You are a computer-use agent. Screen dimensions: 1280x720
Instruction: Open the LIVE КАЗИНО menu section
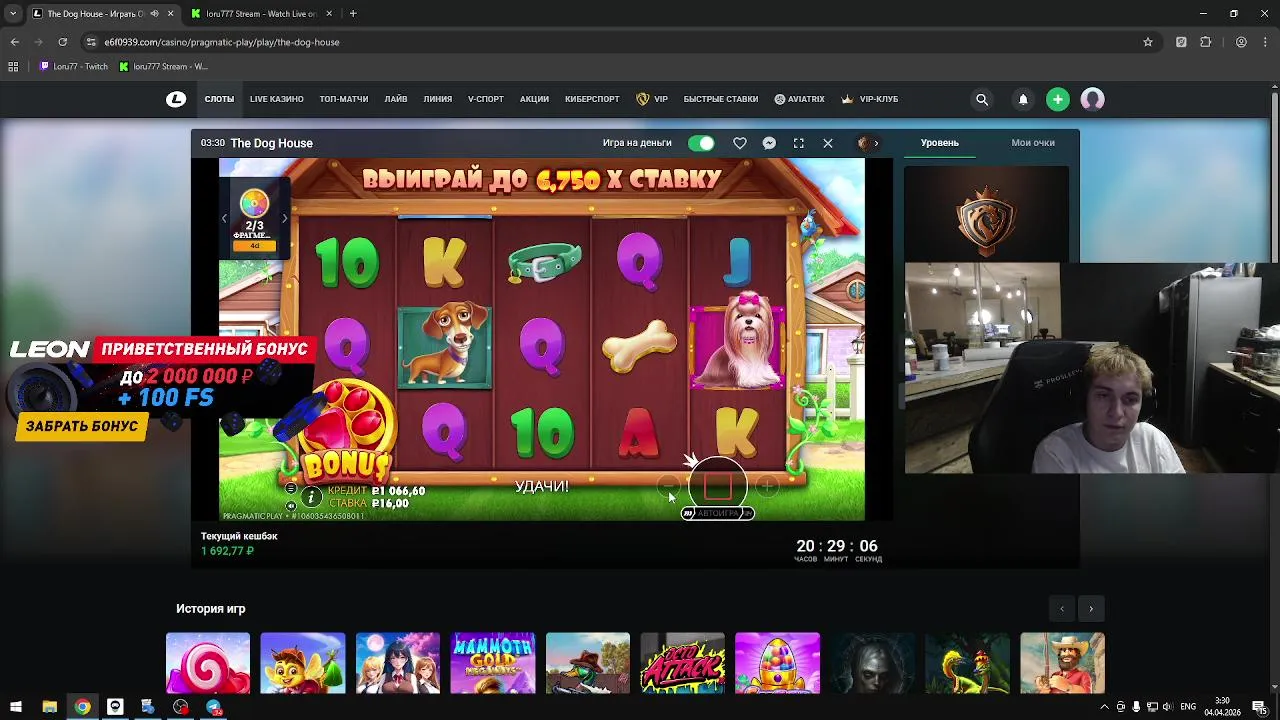[x=276, y=99]
